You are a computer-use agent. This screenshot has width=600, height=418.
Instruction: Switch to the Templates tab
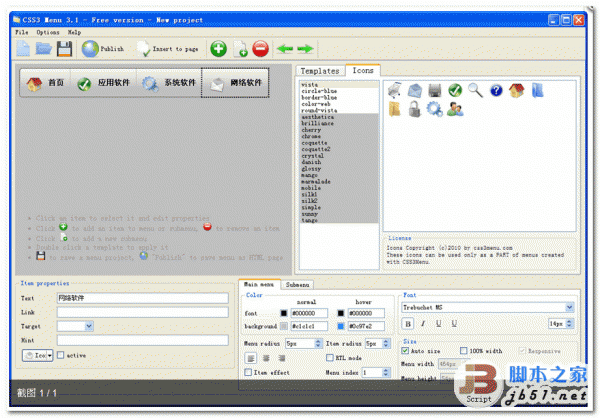pos(320,71)
